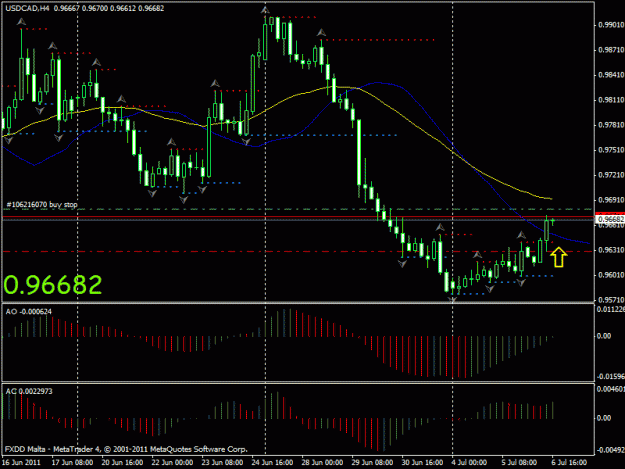Click the 0.96010 price axis label
The width and height of the screenshot is (625, 469).
click(x=611, y=275)
